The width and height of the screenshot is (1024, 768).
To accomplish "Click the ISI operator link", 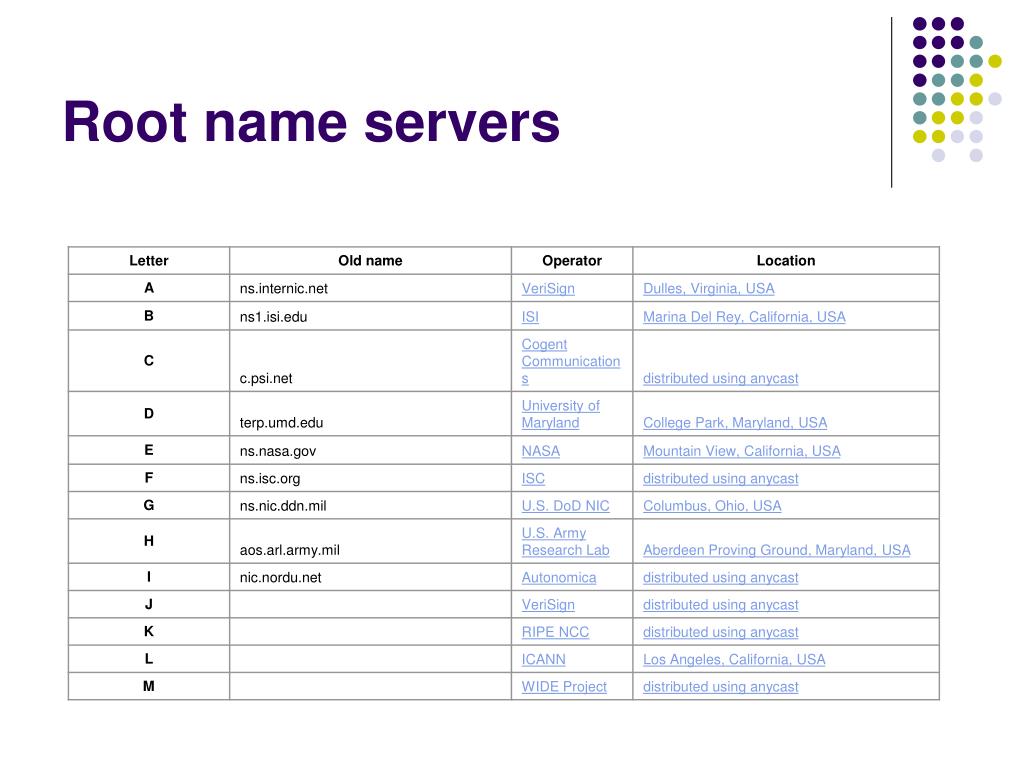I will (530, 317).
